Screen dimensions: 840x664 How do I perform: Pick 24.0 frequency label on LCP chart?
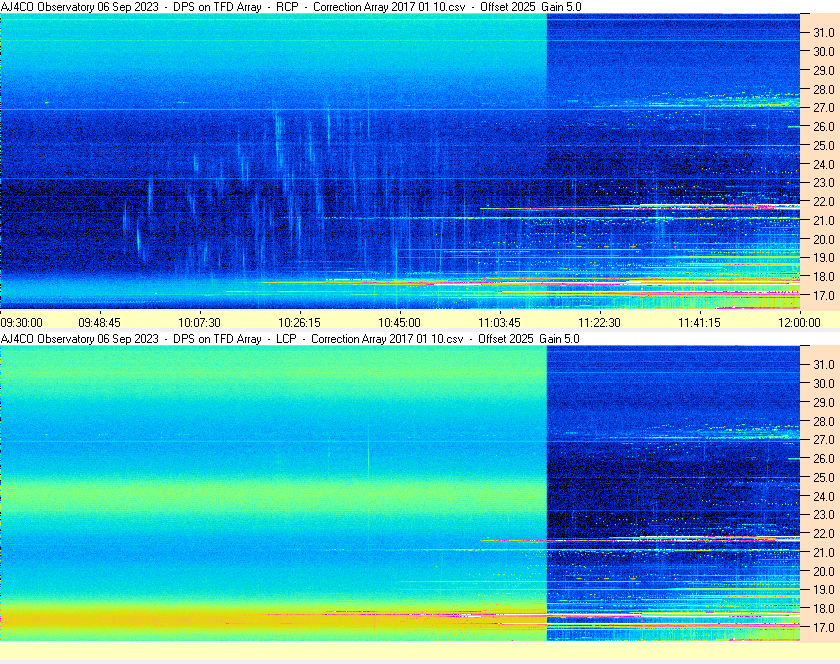click(824, 496)
